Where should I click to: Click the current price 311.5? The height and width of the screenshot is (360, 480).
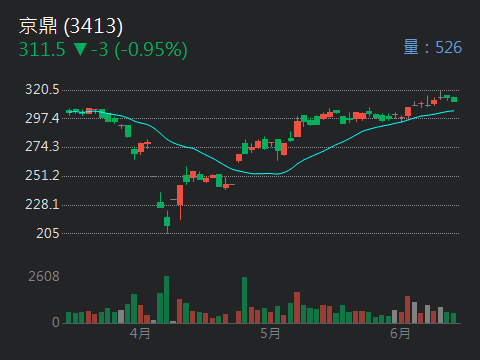pos(42,49)
